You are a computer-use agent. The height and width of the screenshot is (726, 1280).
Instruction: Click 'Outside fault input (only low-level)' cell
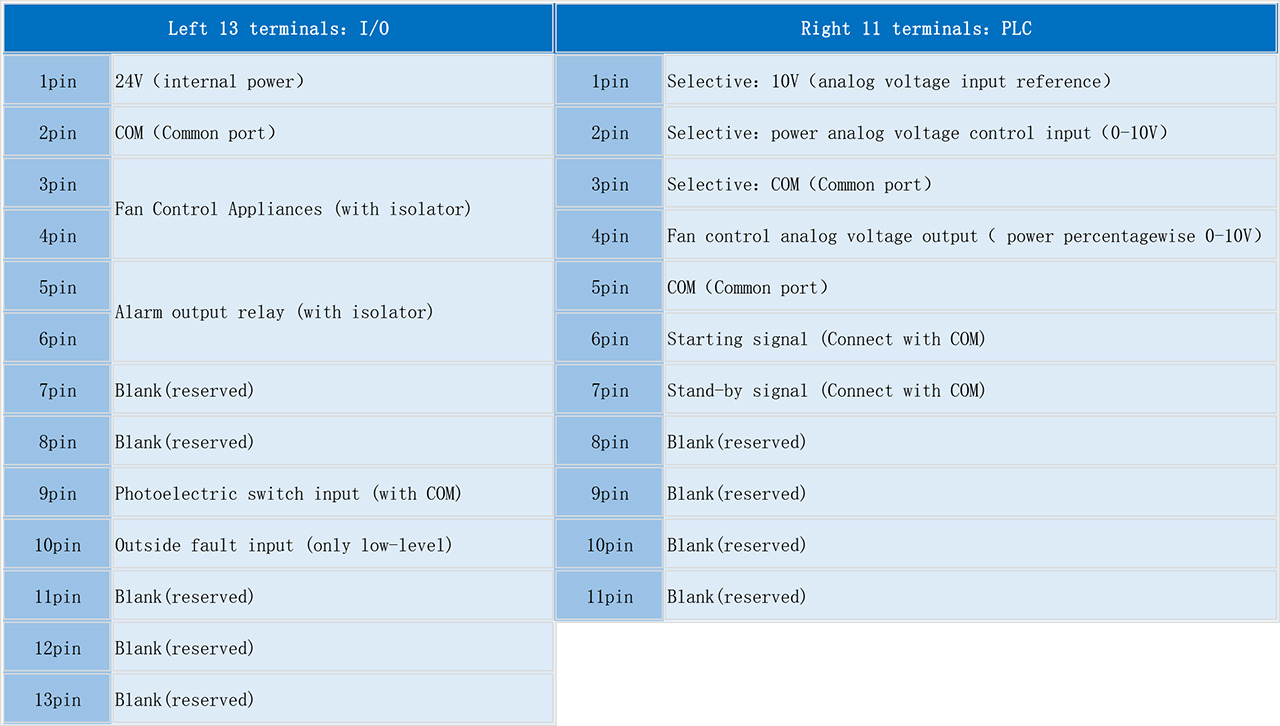(332, 545)
